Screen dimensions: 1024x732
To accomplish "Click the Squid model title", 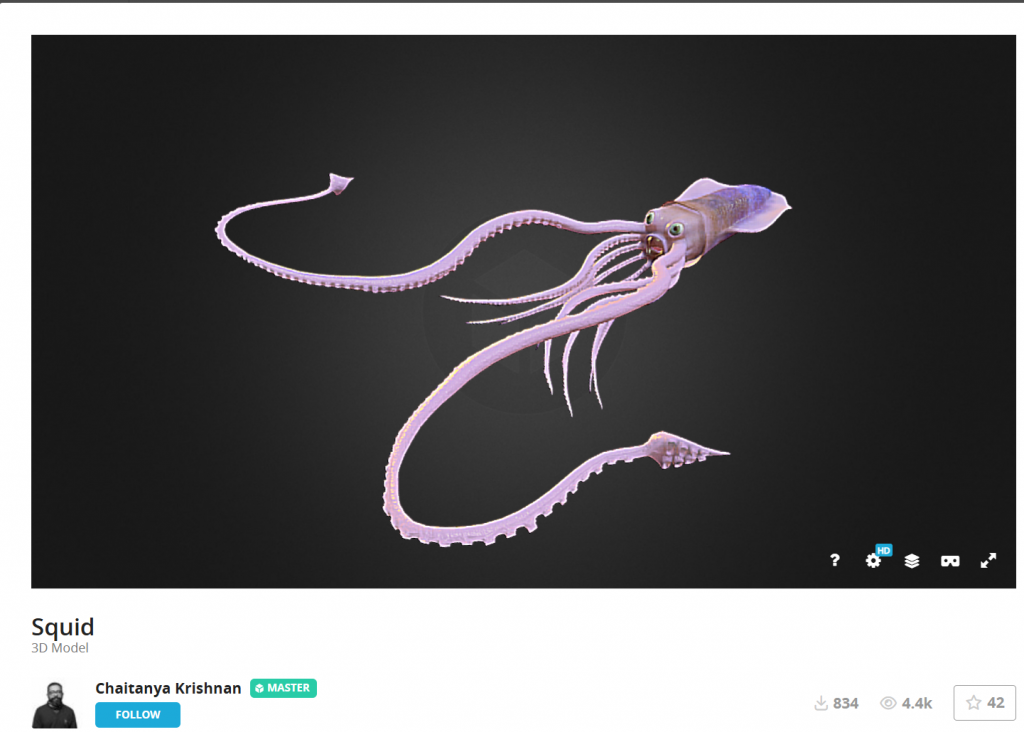I will [63, 627].
